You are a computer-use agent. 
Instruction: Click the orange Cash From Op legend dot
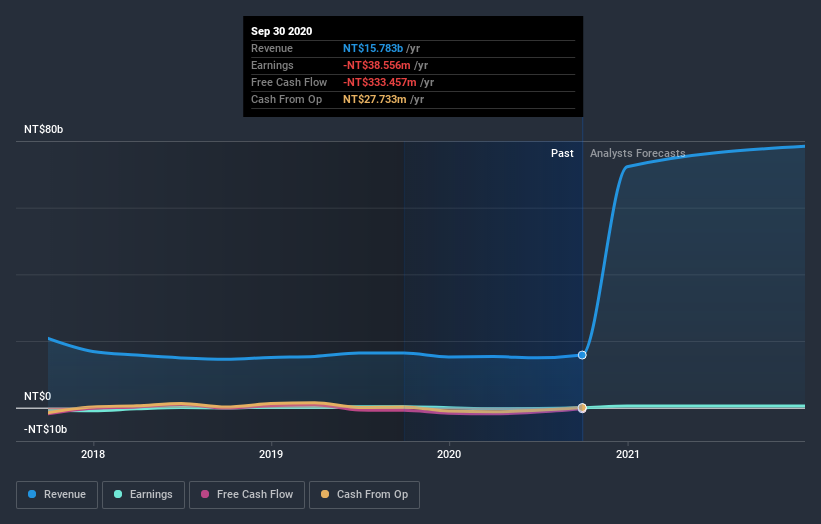(325, 494)
